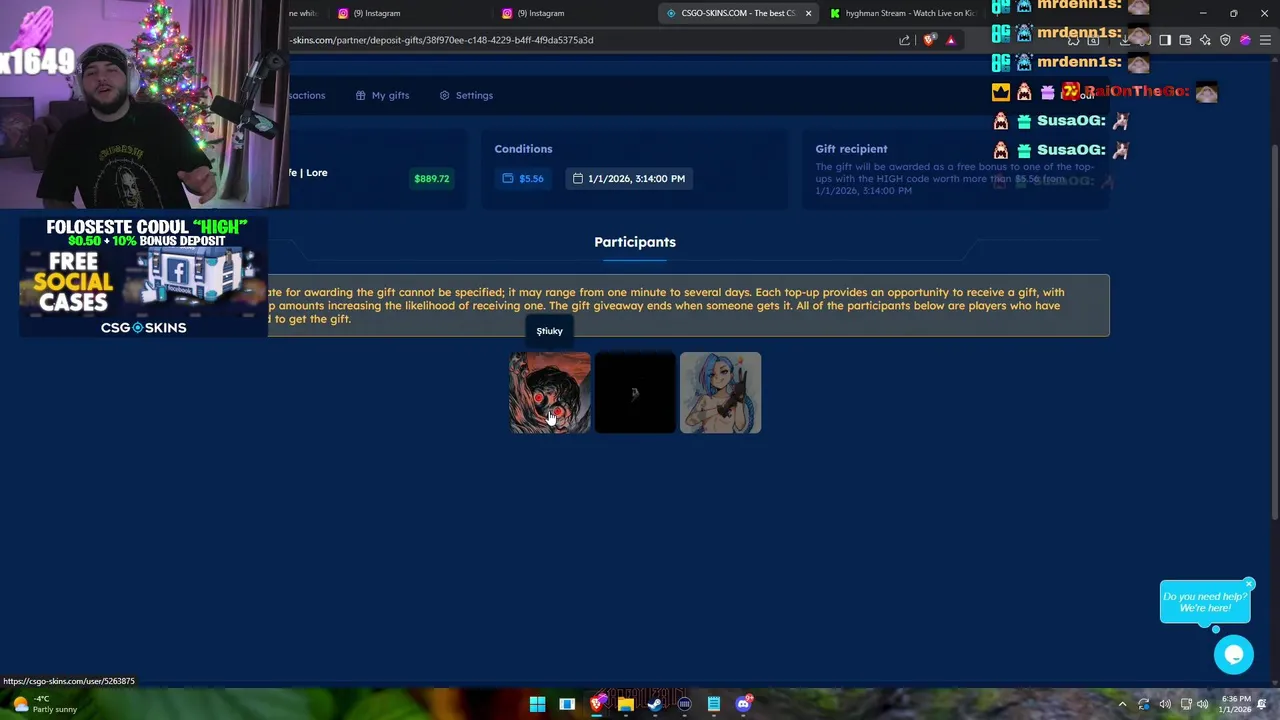Open Brave VPN shield icon
Viewport: 1280px width, 720px height.
[x=1225, y=40]
